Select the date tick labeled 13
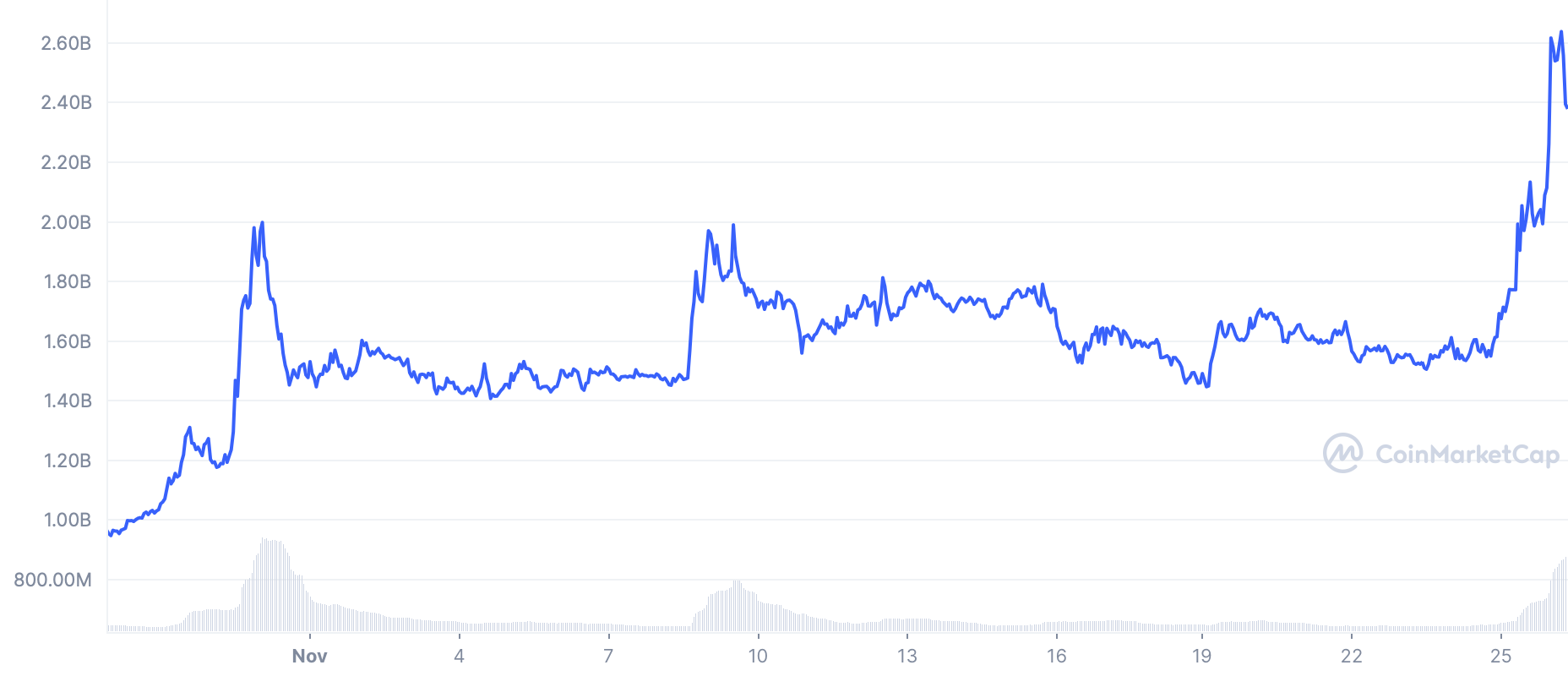 click(906, 656)
